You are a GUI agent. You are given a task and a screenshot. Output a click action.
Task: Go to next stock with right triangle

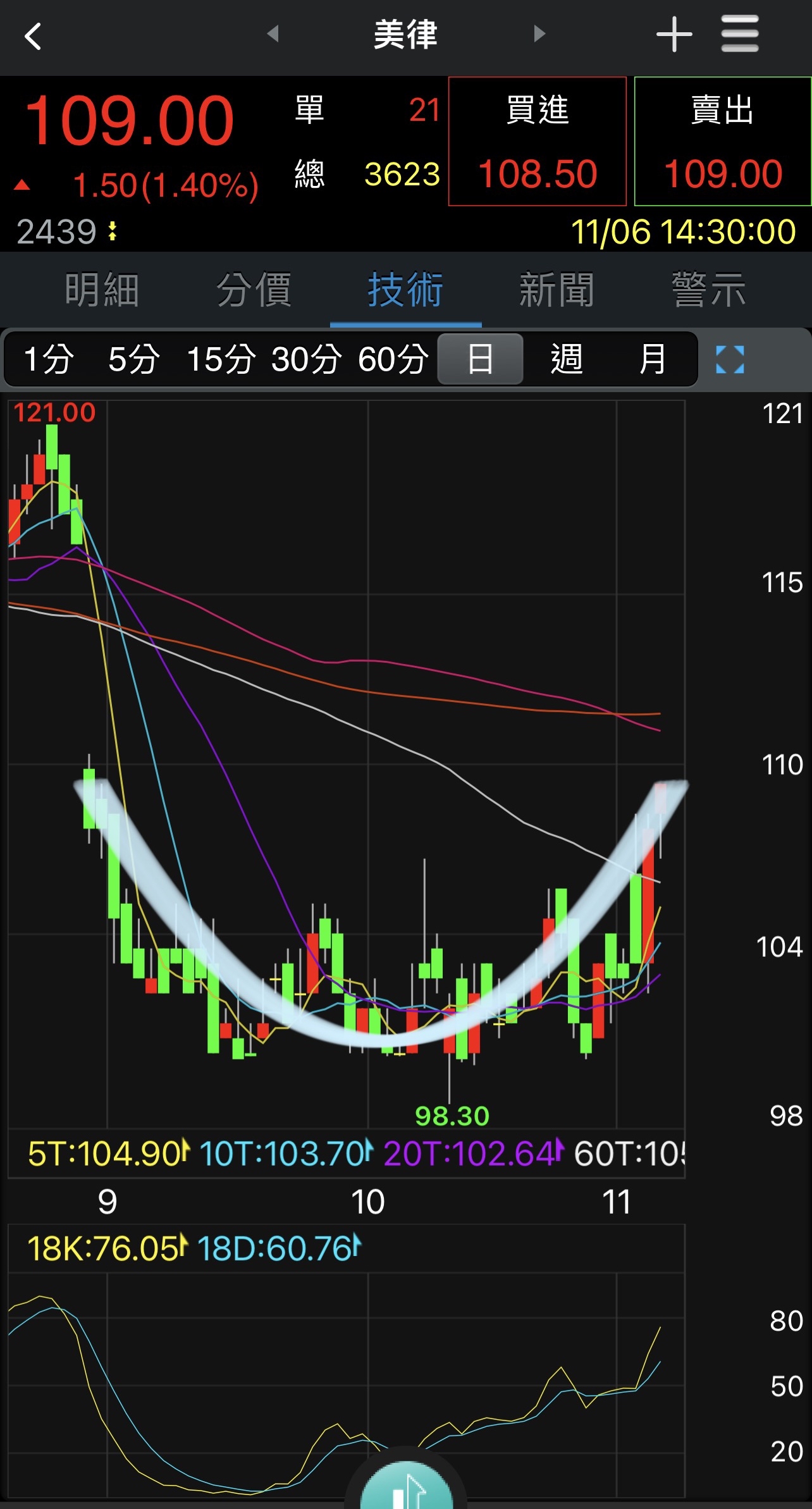(x=539, y=34)
